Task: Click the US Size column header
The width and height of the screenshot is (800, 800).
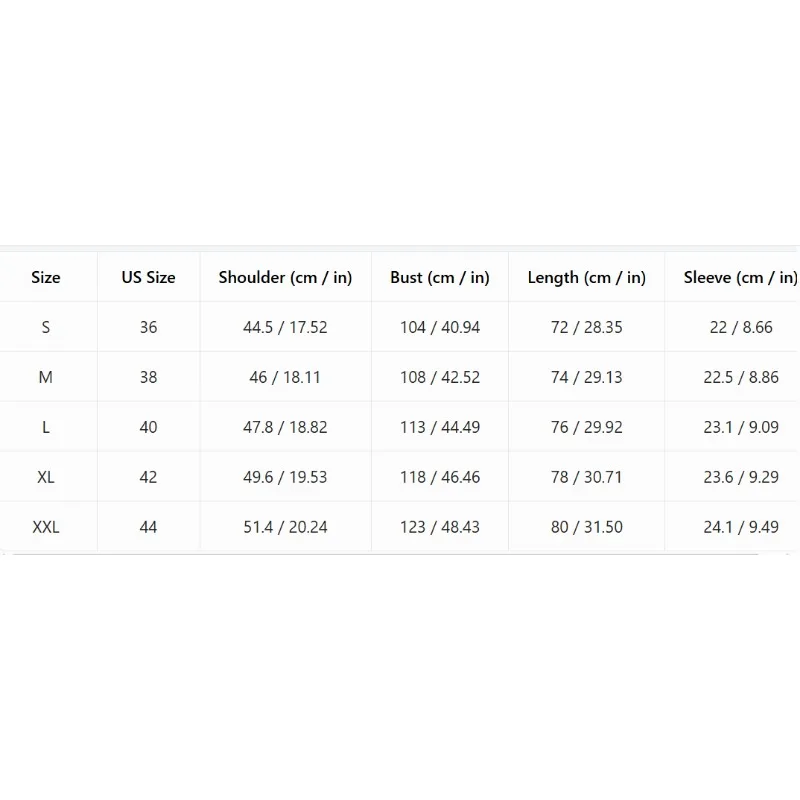Action: point(148,277)
